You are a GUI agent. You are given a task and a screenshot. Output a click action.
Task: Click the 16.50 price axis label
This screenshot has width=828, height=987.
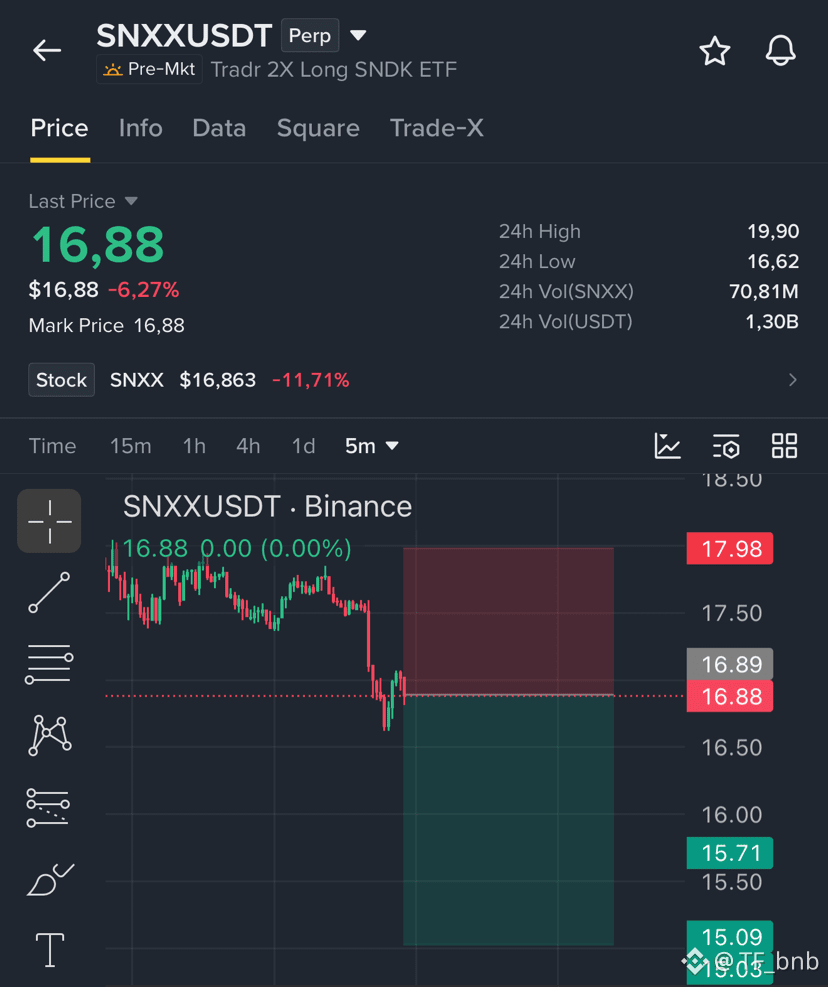coord(732,748)
